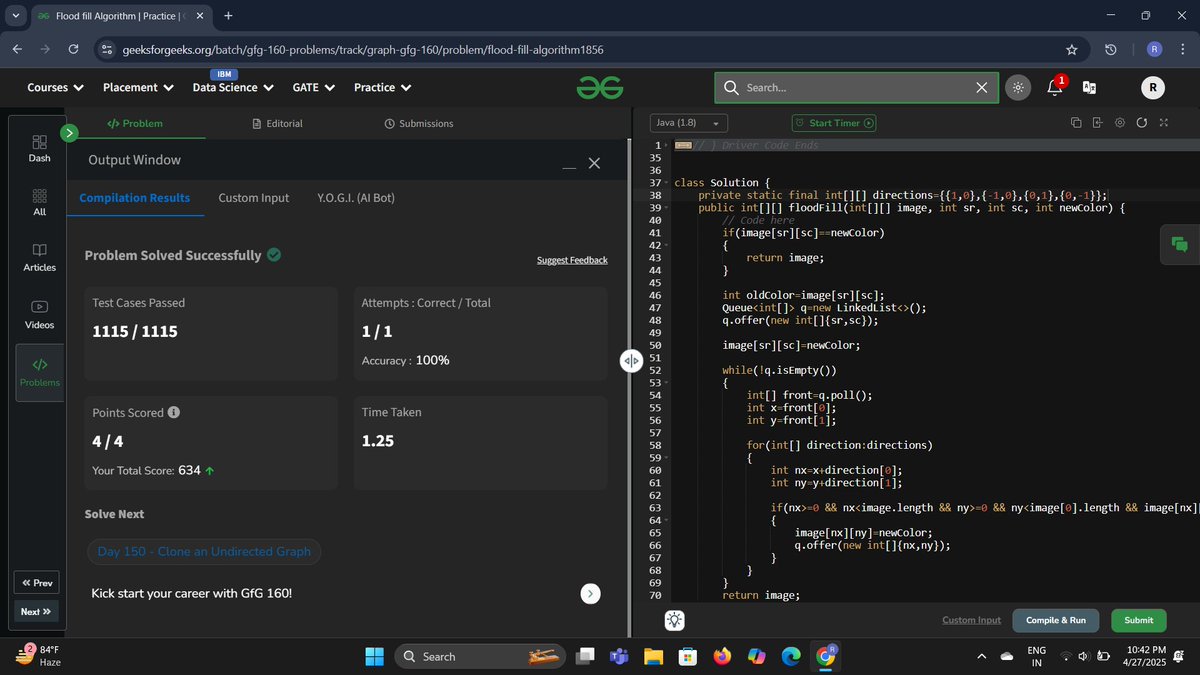Click the Compile & Run button
Image resolution: width=1200 pixels, height=675 pixels.
coord(1055,620)
